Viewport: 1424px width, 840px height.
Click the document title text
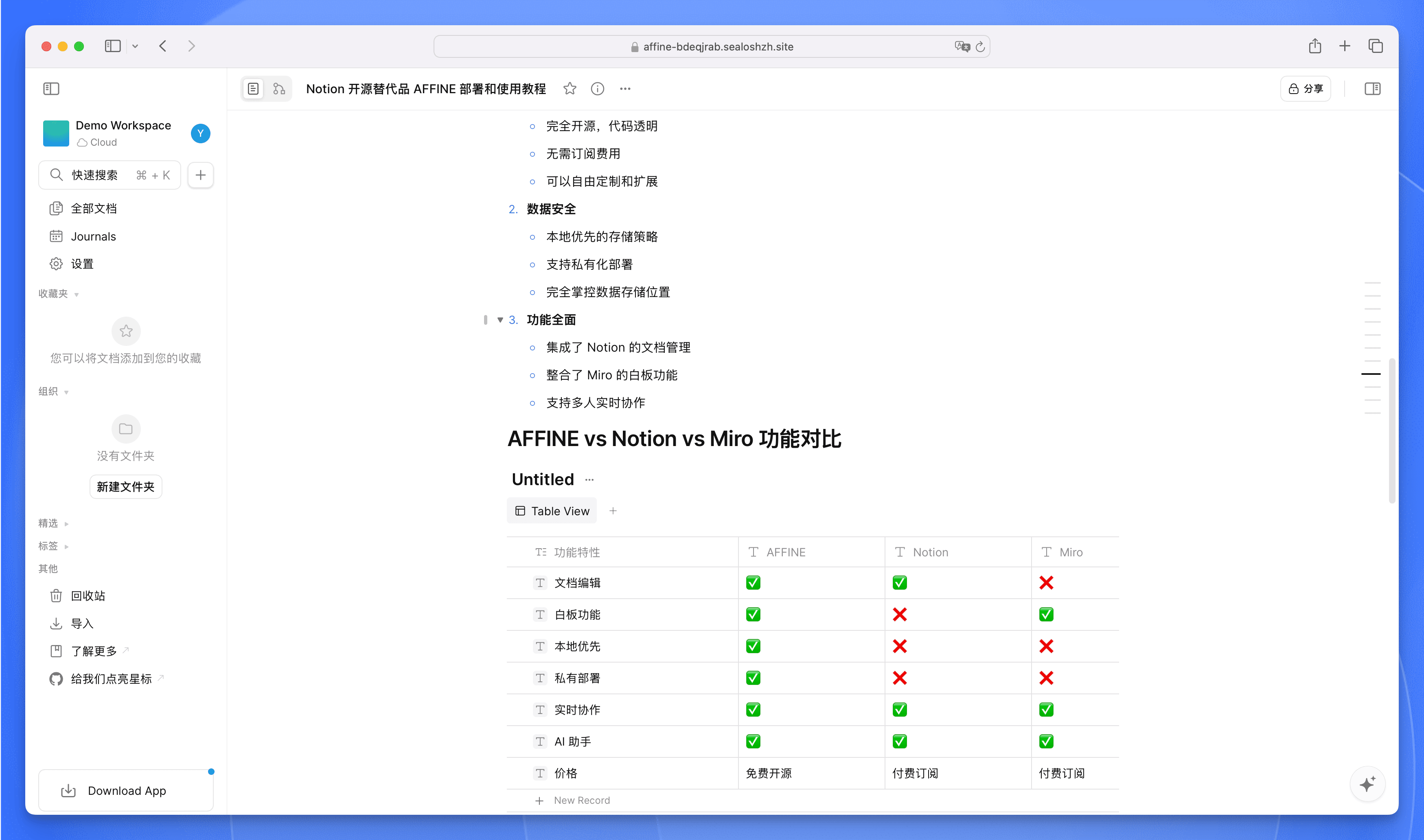426,89
